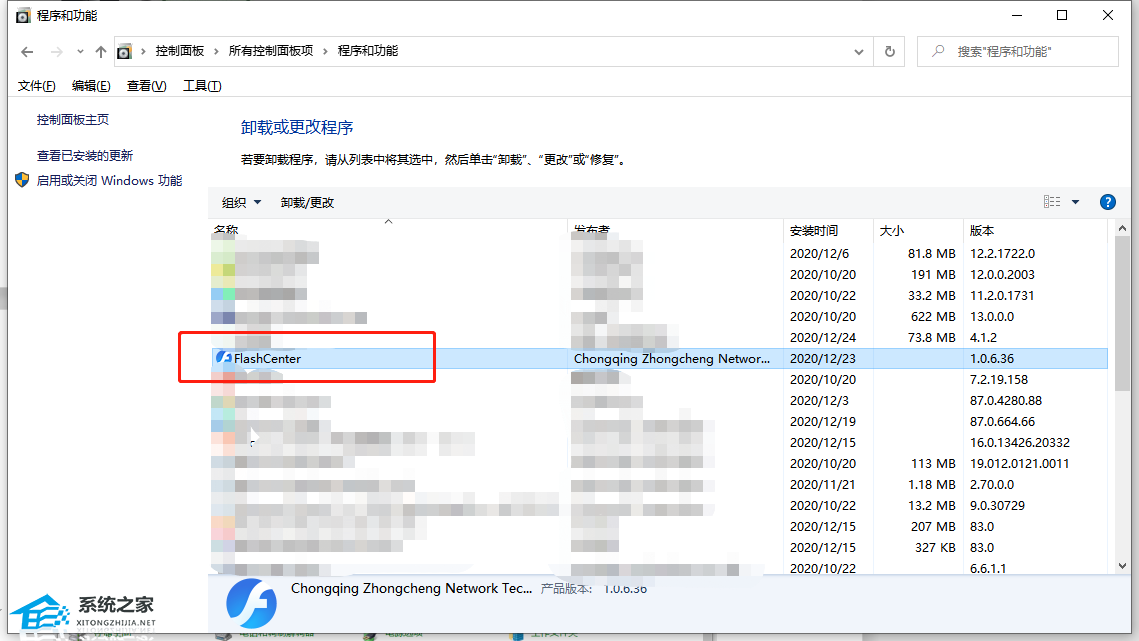
Task: Select the row with version 87.0.664.66
Action: (659, 422)
